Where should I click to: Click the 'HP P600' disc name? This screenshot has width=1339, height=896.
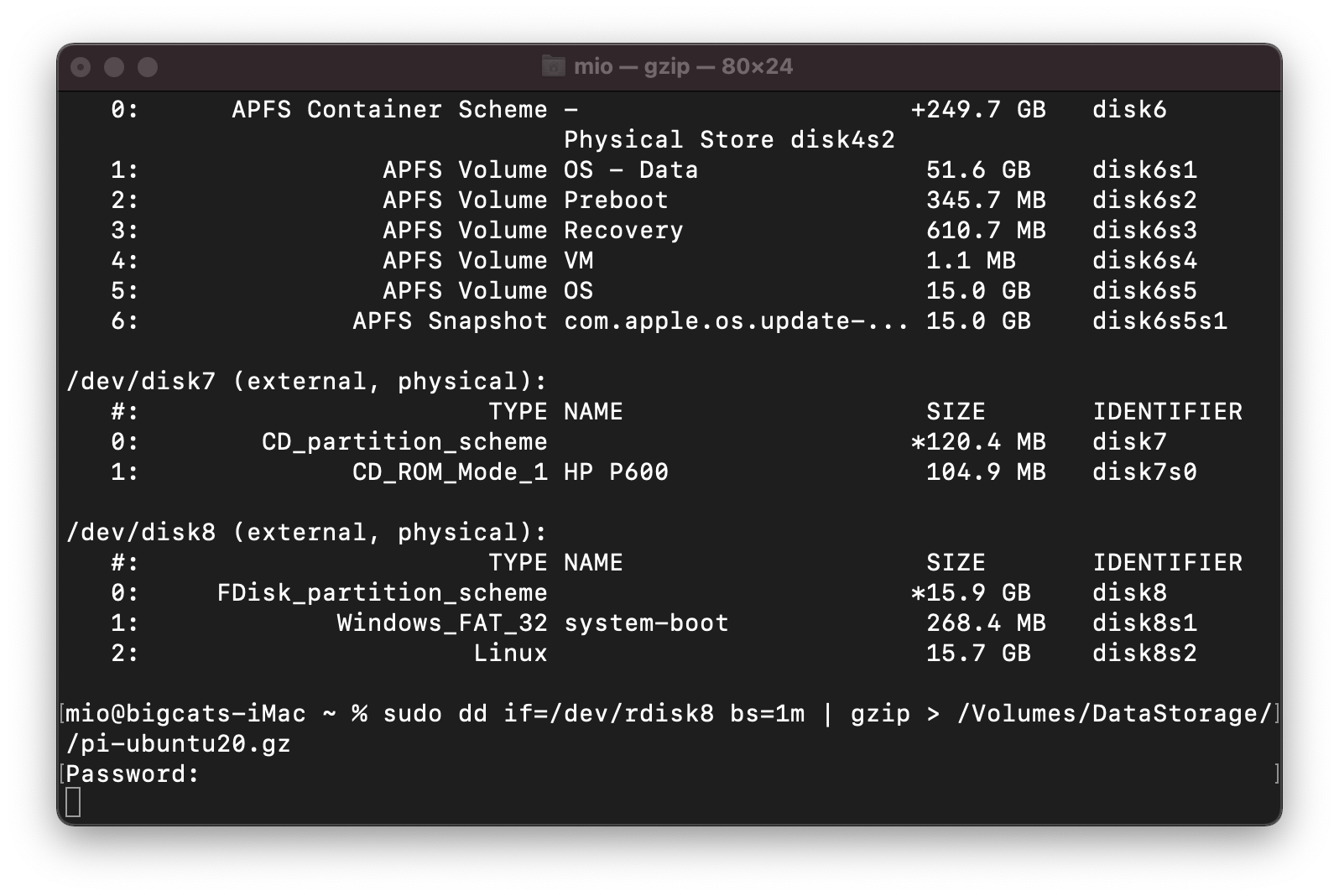616,471
